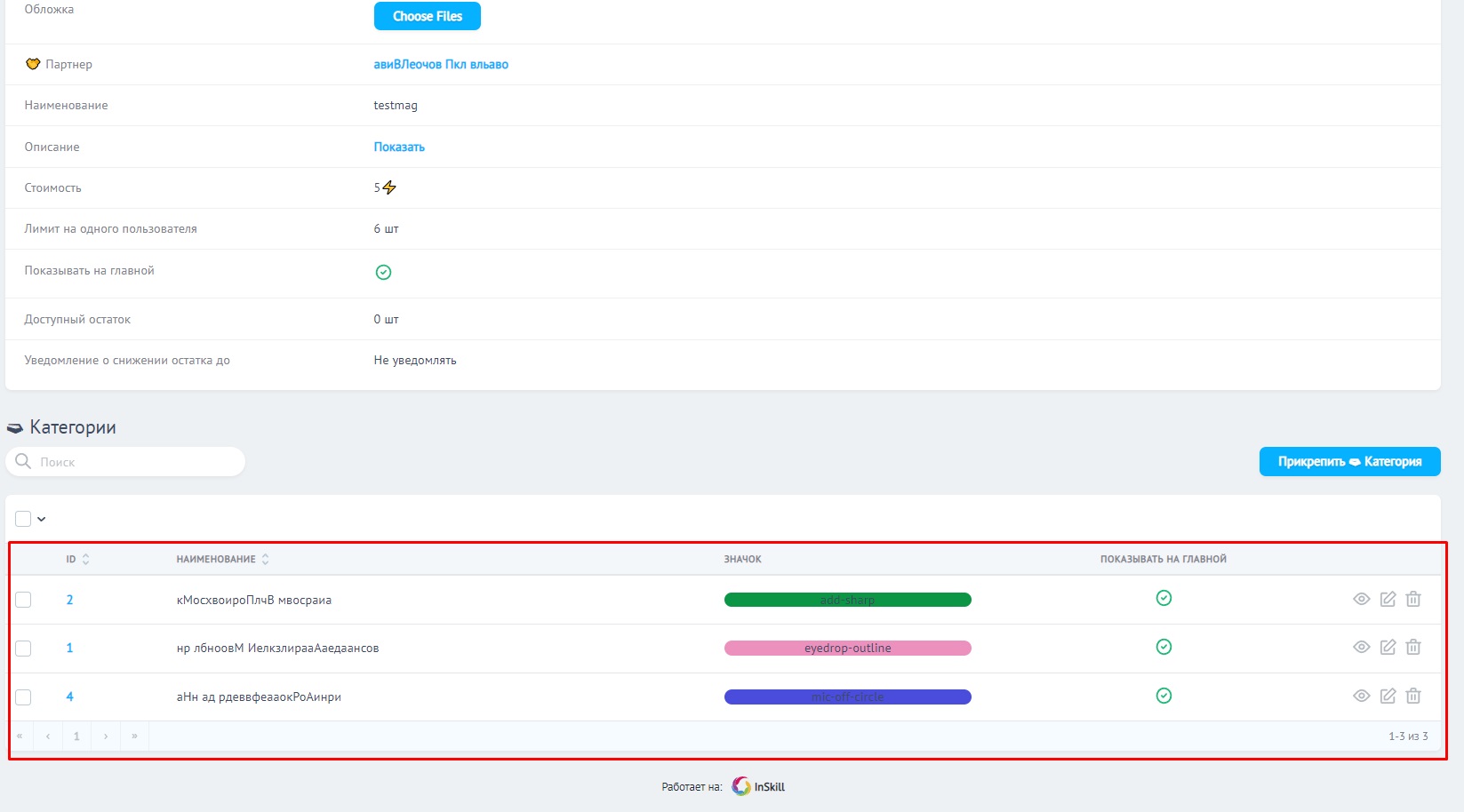Check the checkbox for category ID 2
The width and height of the screenshot is (1464, 812).
click(23, 600)
